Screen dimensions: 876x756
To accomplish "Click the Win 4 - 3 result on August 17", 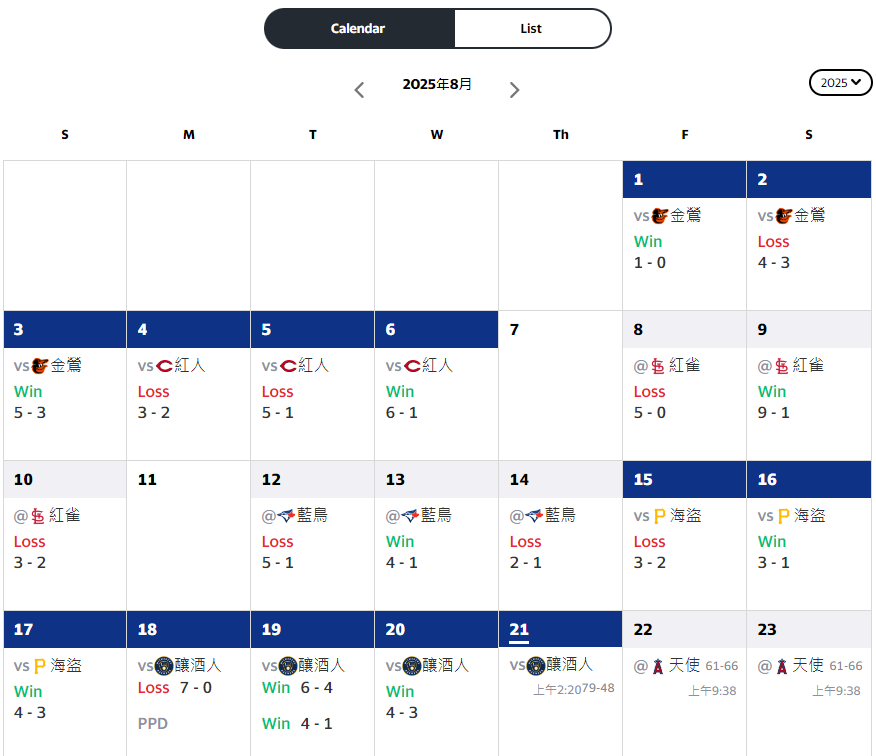I will pos(30,702).
